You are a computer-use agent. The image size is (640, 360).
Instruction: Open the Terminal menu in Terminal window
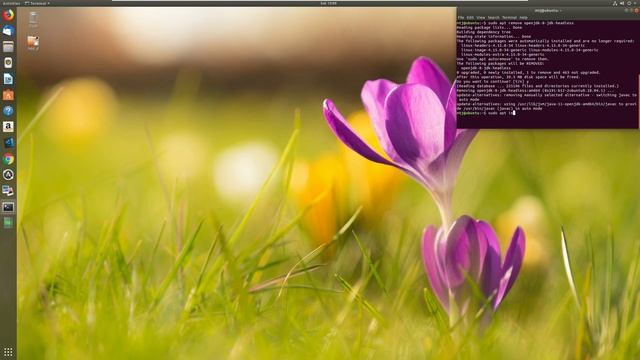click(509, 18)
